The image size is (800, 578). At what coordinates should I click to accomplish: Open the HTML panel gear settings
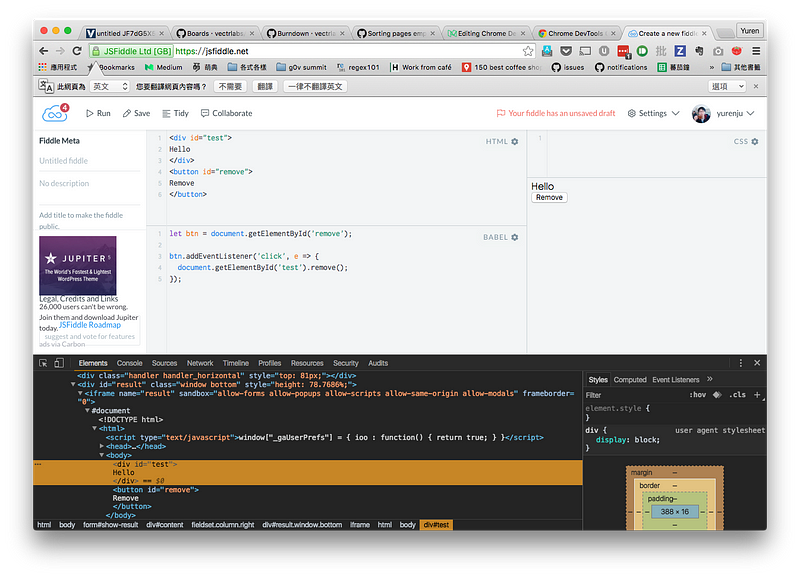click(x=515, y=142)
